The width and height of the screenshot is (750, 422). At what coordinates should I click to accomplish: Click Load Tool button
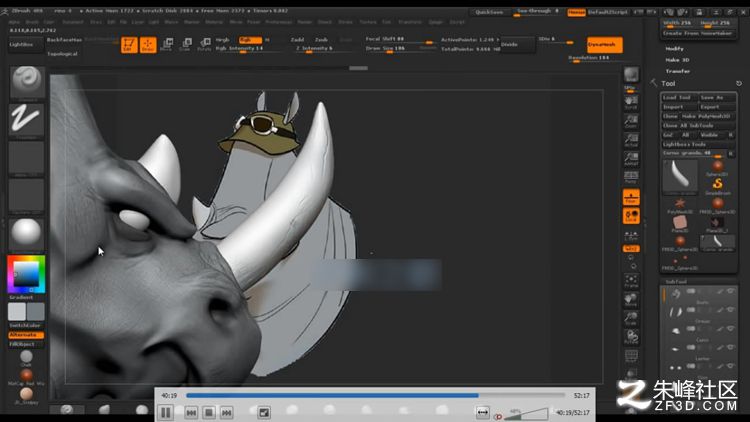(678, 98)
